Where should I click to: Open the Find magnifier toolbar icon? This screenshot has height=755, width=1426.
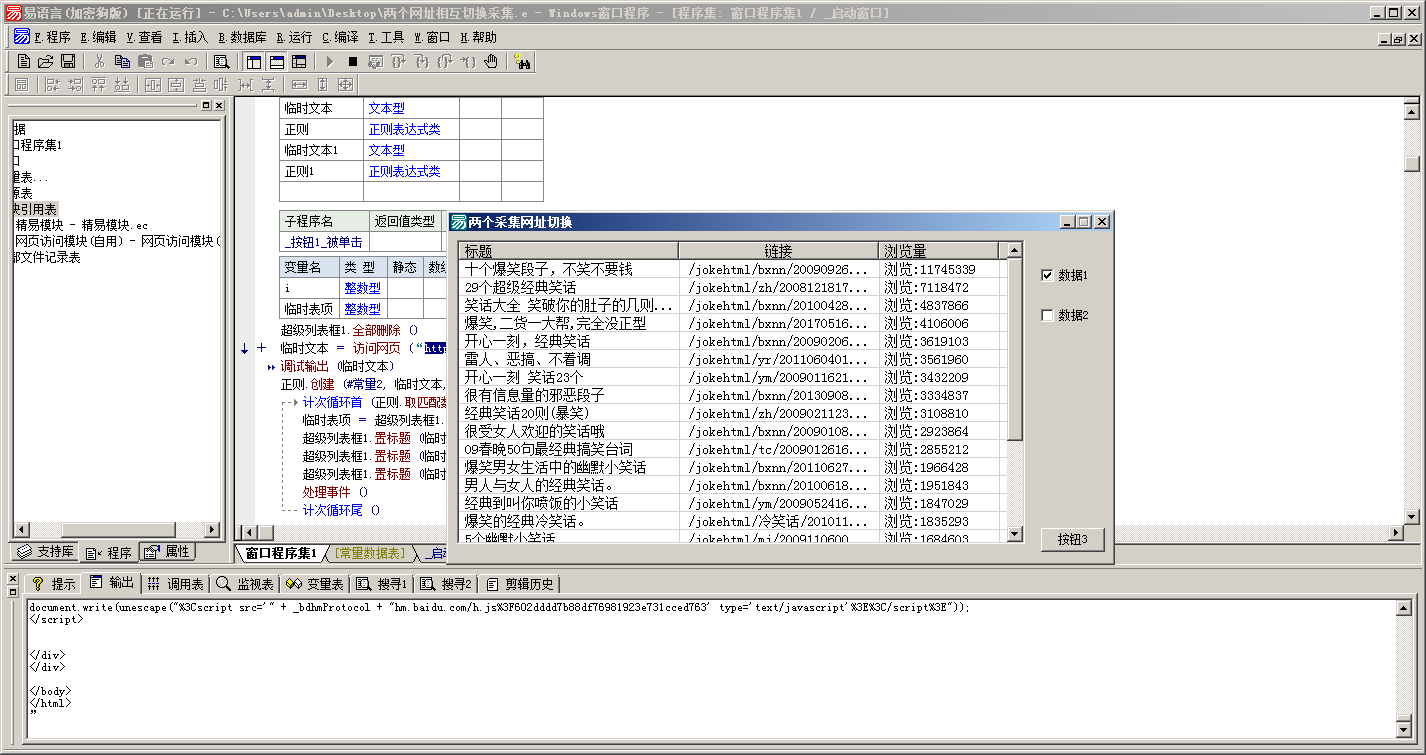tap(221, 61)
